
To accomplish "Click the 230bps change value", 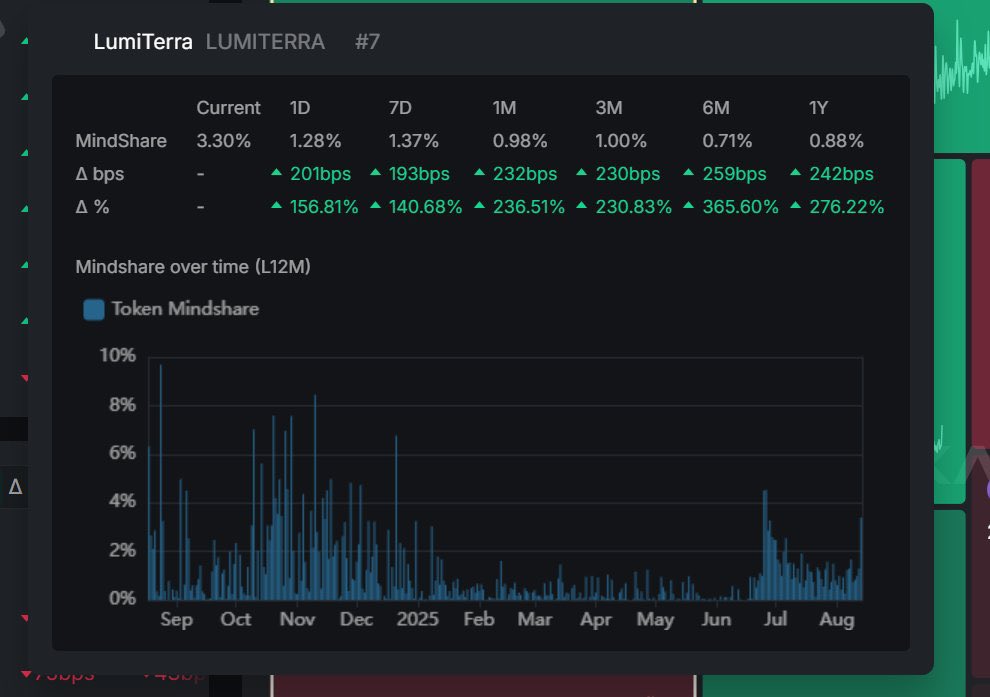I will (x=628, y=174).
